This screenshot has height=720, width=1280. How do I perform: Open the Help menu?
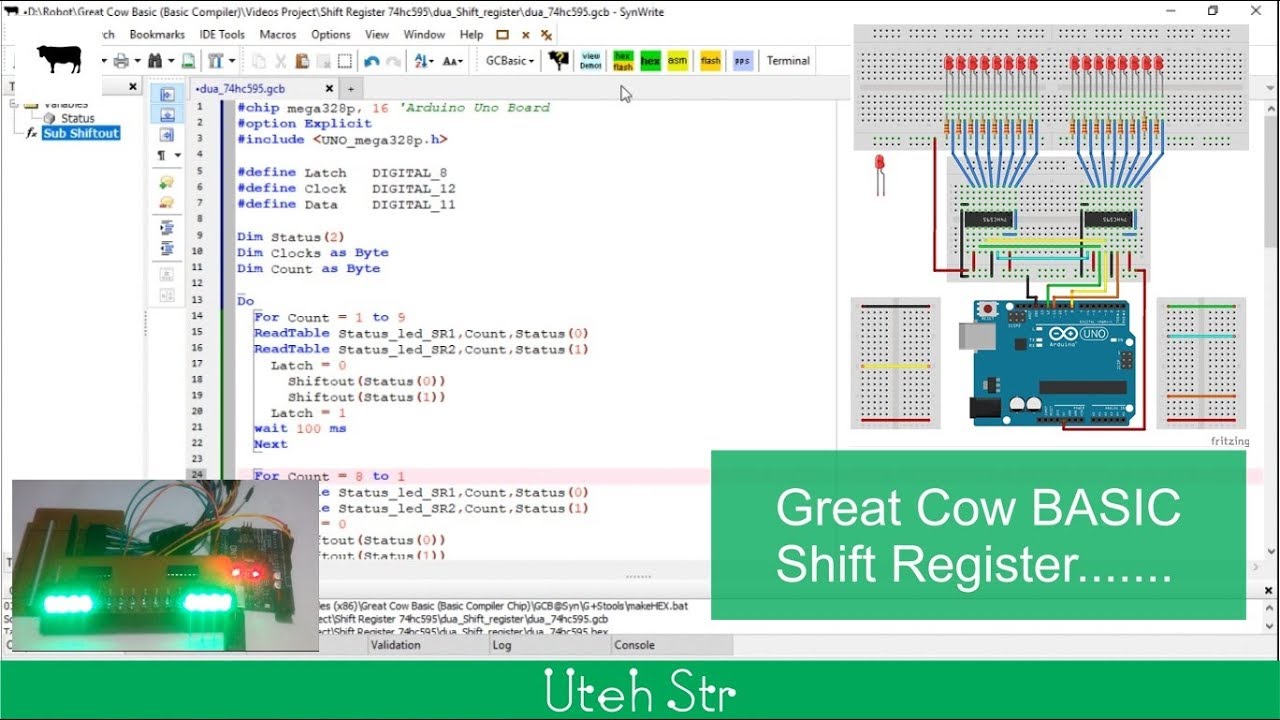471,34
